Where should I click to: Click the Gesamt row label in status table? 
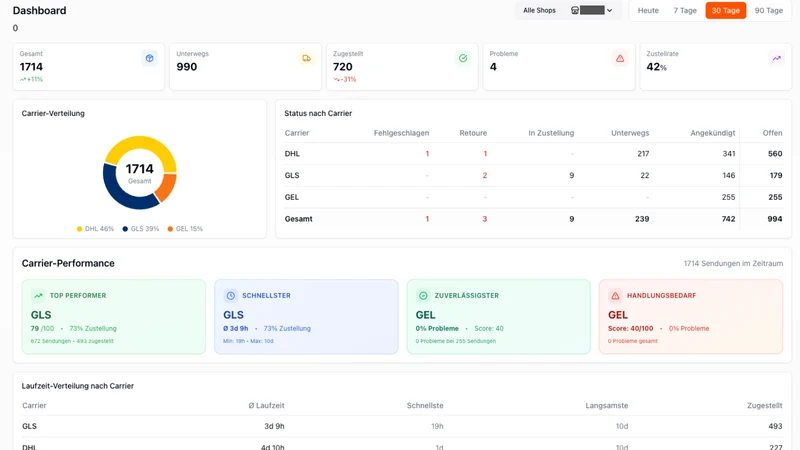[x=298, y=219]
